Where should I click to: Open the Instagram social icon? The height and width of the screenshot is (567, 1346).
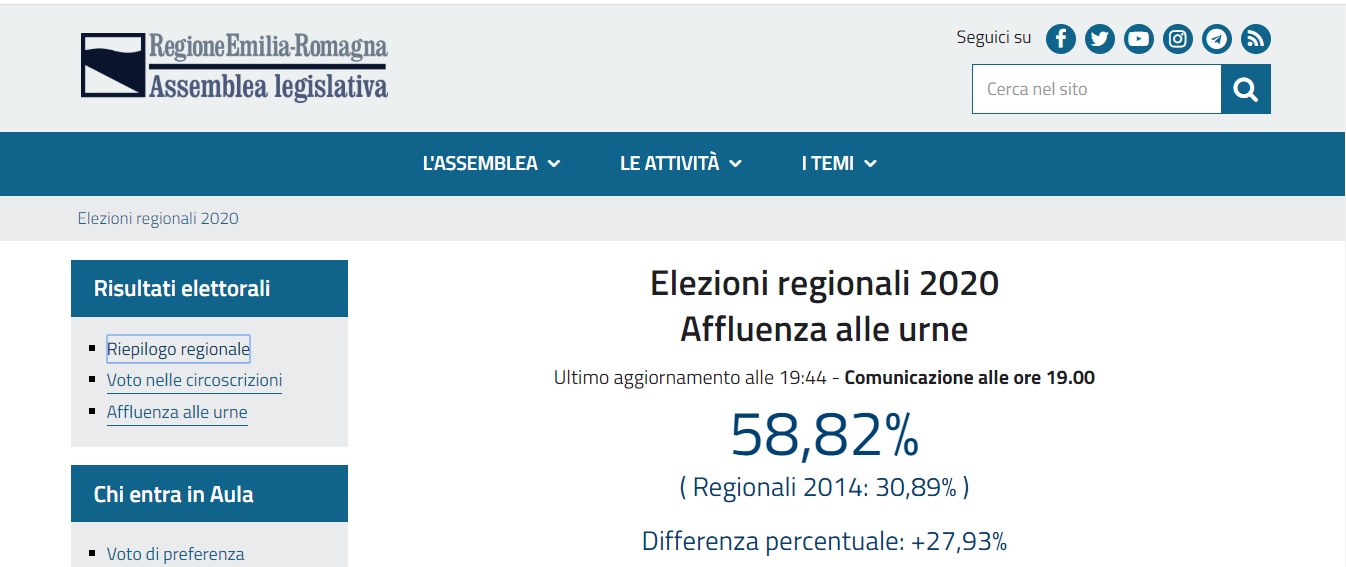[1178, 39]
